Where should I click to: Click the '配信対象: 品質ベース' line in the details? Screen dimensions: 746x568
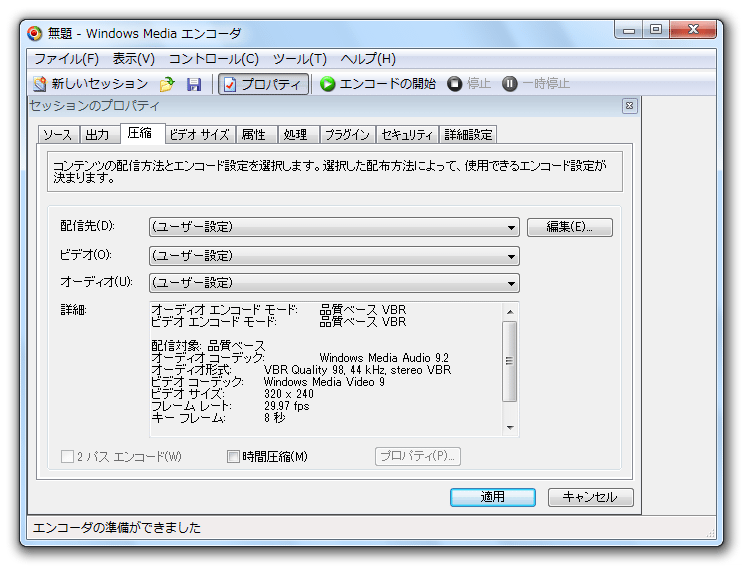(208, 346)
